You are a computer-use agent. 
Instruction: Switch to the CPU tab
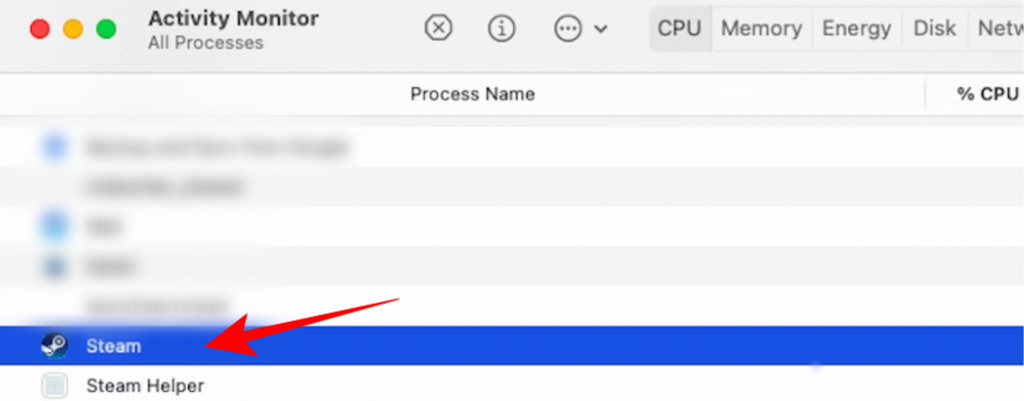[680, 29]
